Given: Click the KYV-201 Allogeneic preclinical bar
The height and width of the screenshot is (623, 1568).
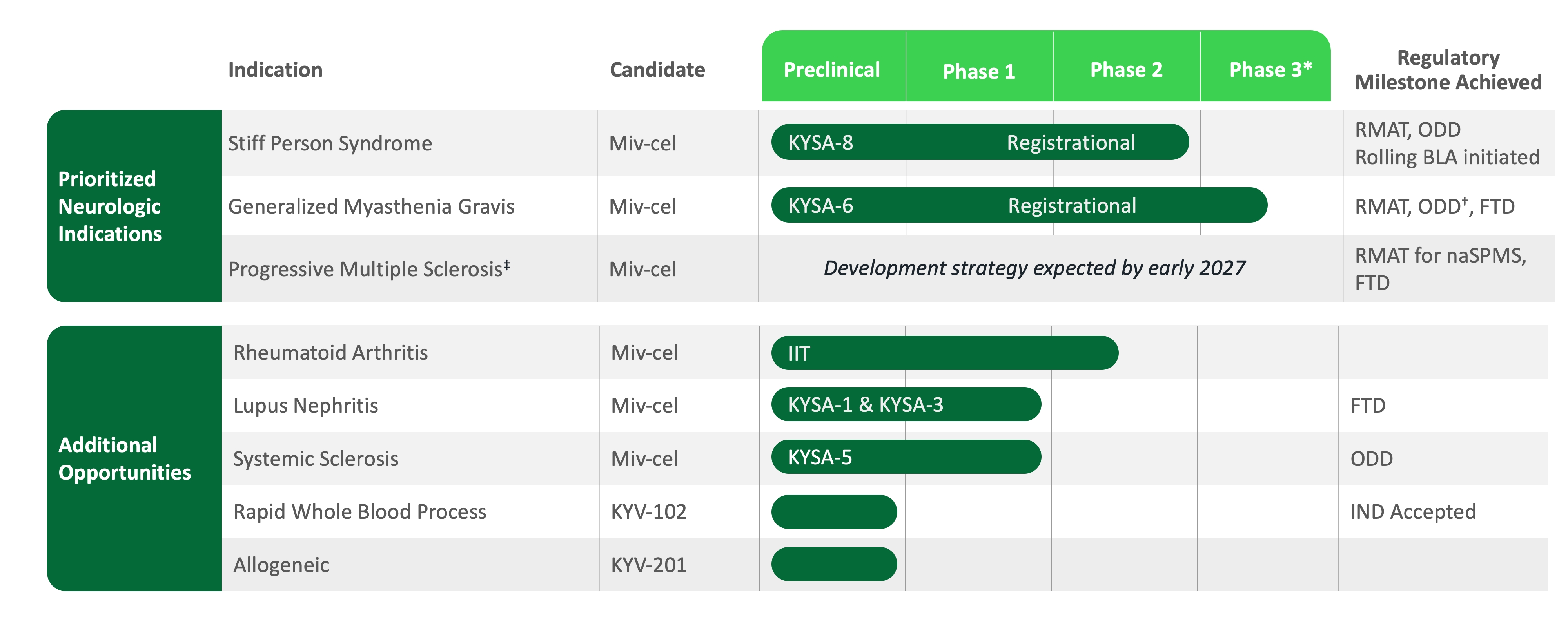Looking at the screenshot, I should pos(834,564).
